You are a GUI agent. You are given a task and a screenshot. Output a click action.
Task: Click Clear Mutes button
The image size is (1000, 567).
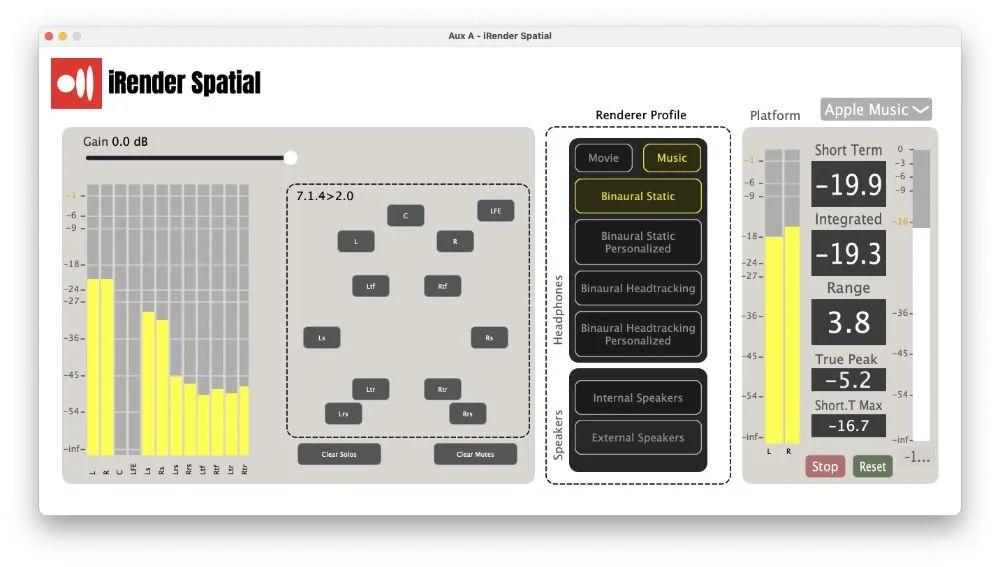click(x=475, y=455)
